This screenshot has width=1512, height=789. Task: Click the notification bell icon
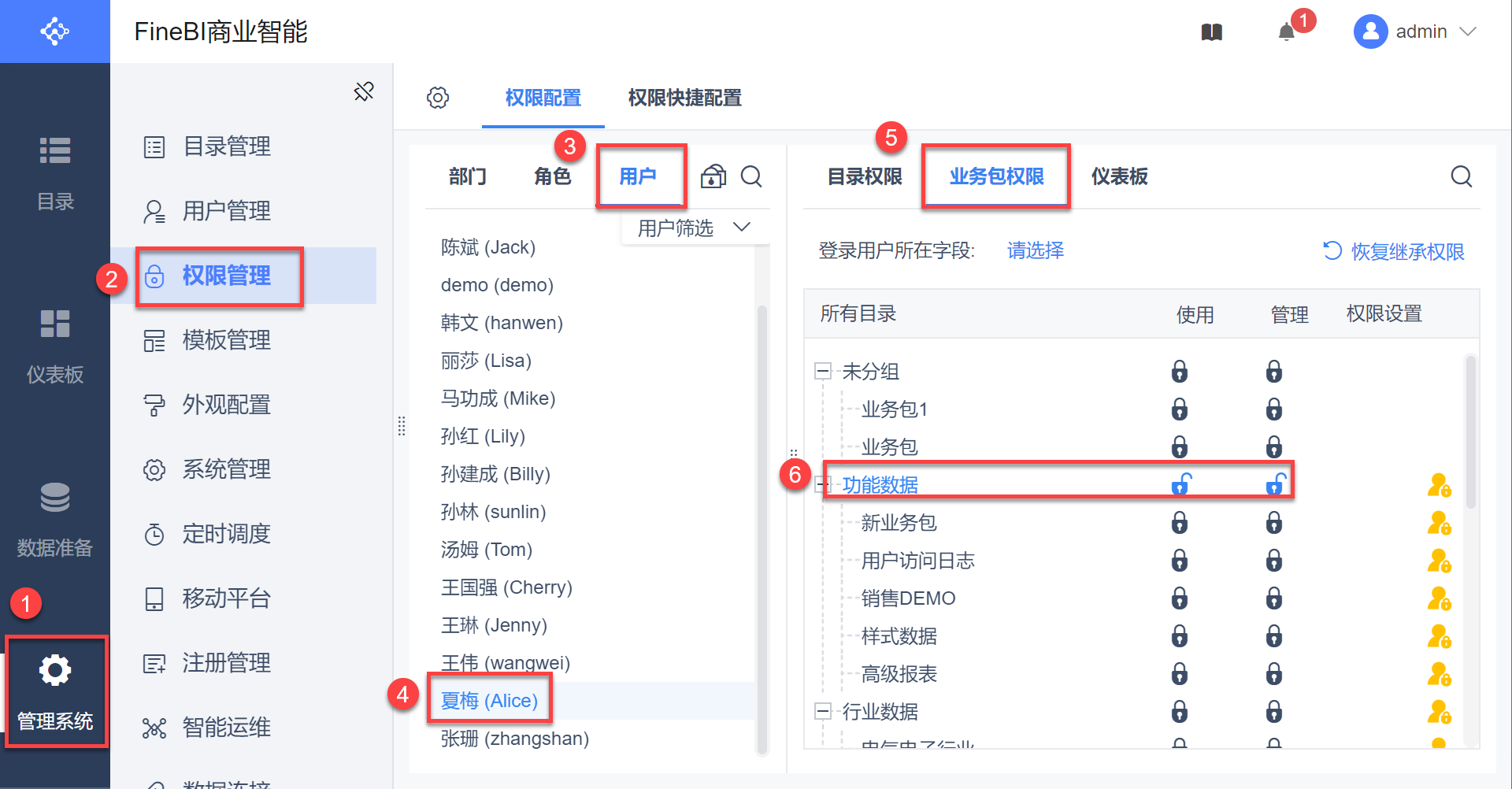tap(1286, 32)
